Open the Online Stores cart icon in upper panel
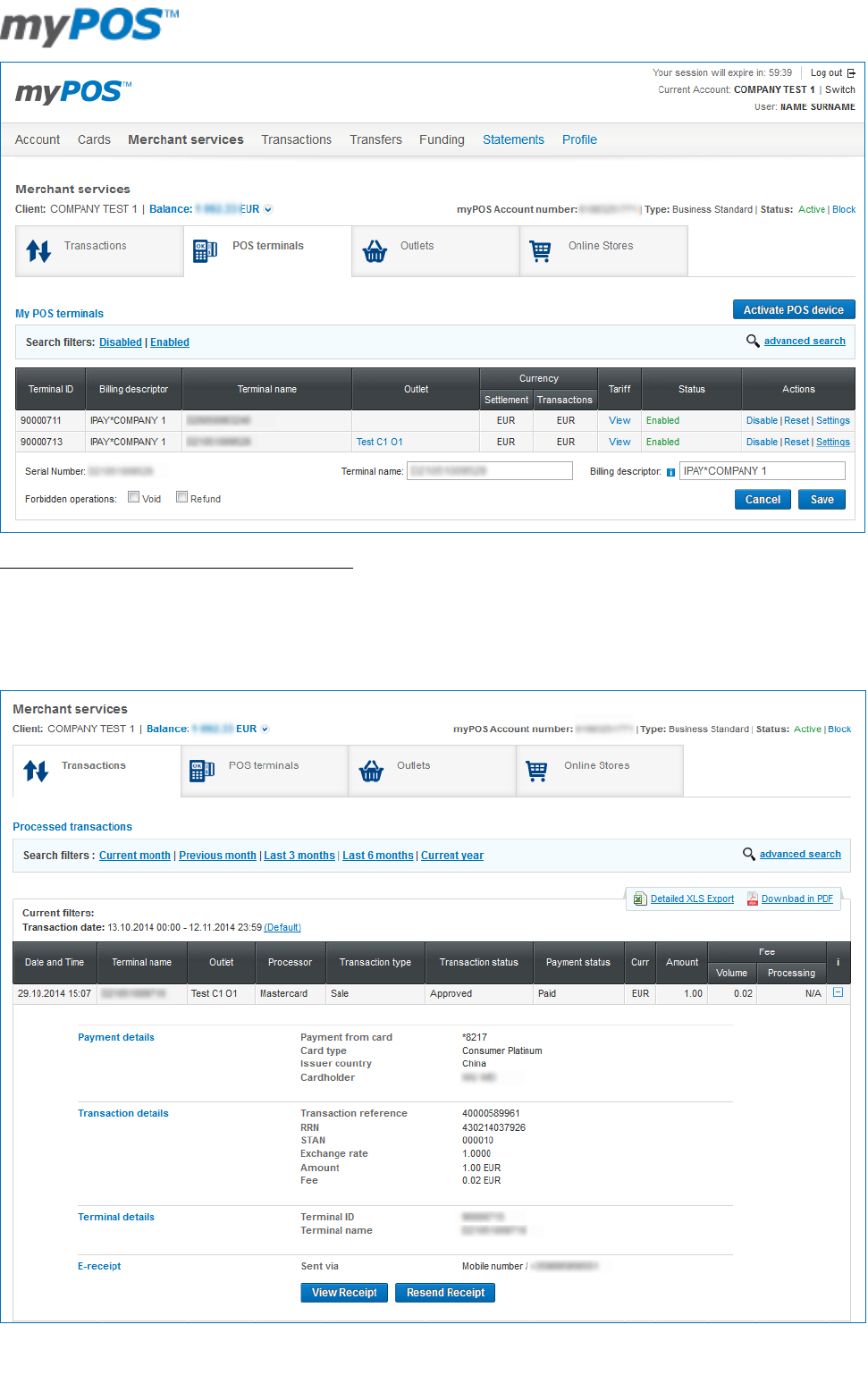 (541, 251)
